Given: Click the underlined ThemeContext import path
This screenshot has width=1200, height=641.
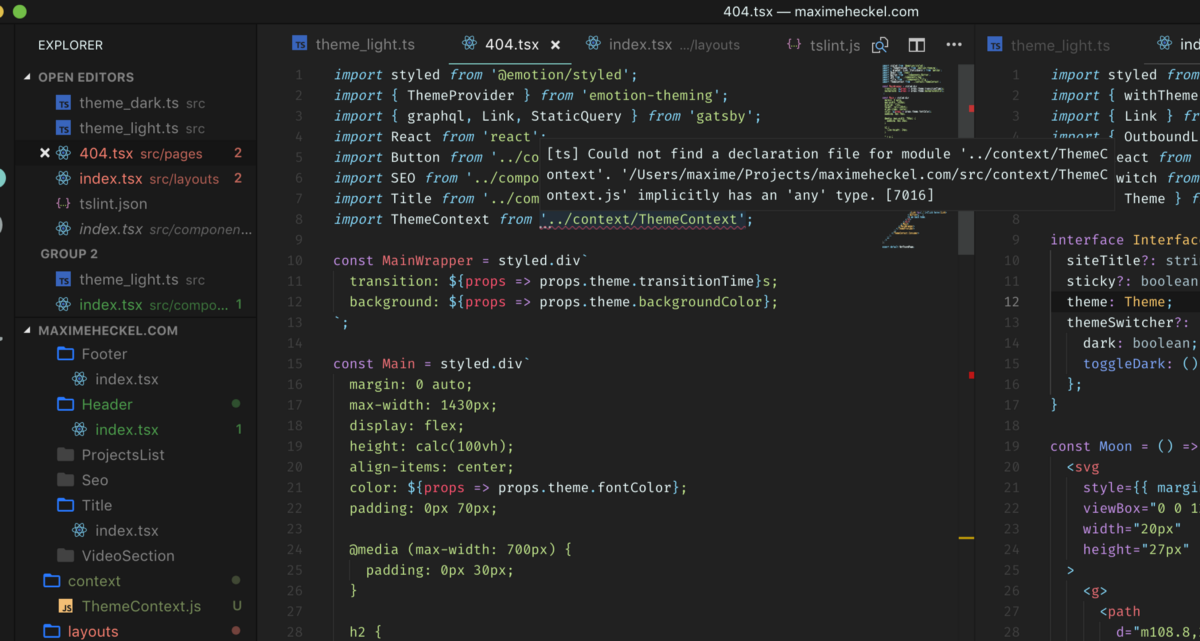Looking at the screenshot, I should click(645, 219).
